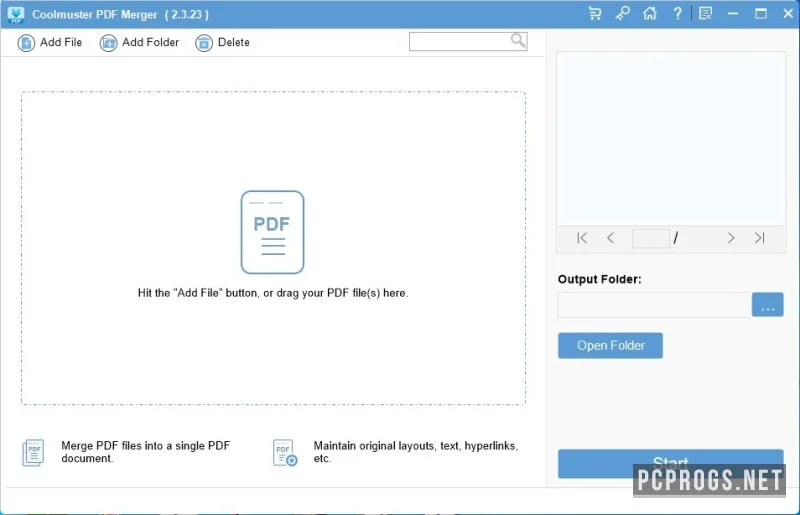This screenshot has width=800, height=515.
Task: Click the Open Folder button
Action: tap(610, 346)
